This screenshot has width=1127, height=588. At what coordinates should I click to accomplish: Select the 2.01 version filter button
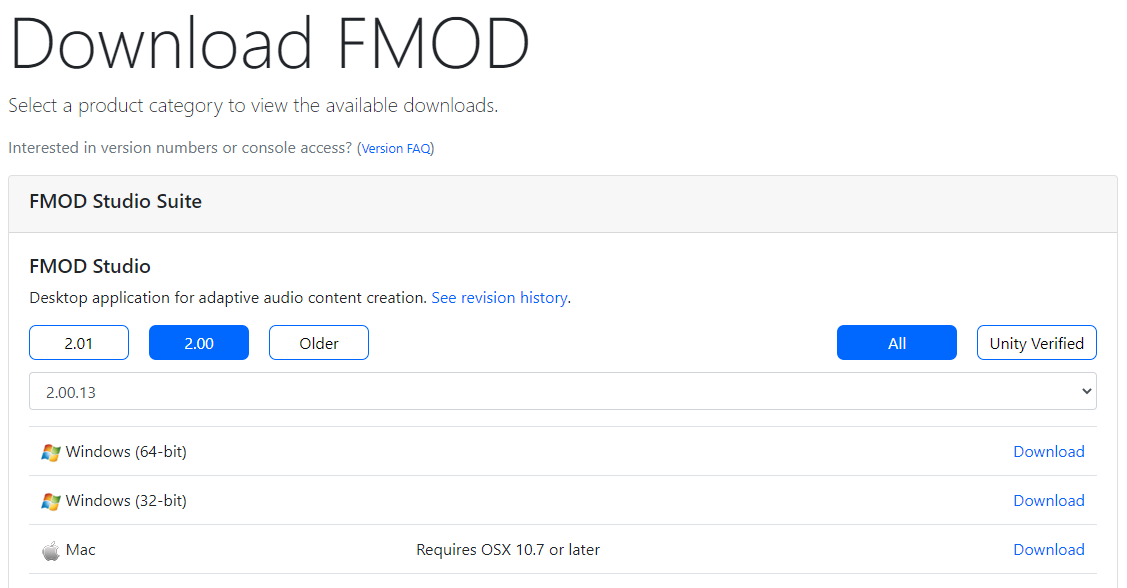(x=79, y=342)
